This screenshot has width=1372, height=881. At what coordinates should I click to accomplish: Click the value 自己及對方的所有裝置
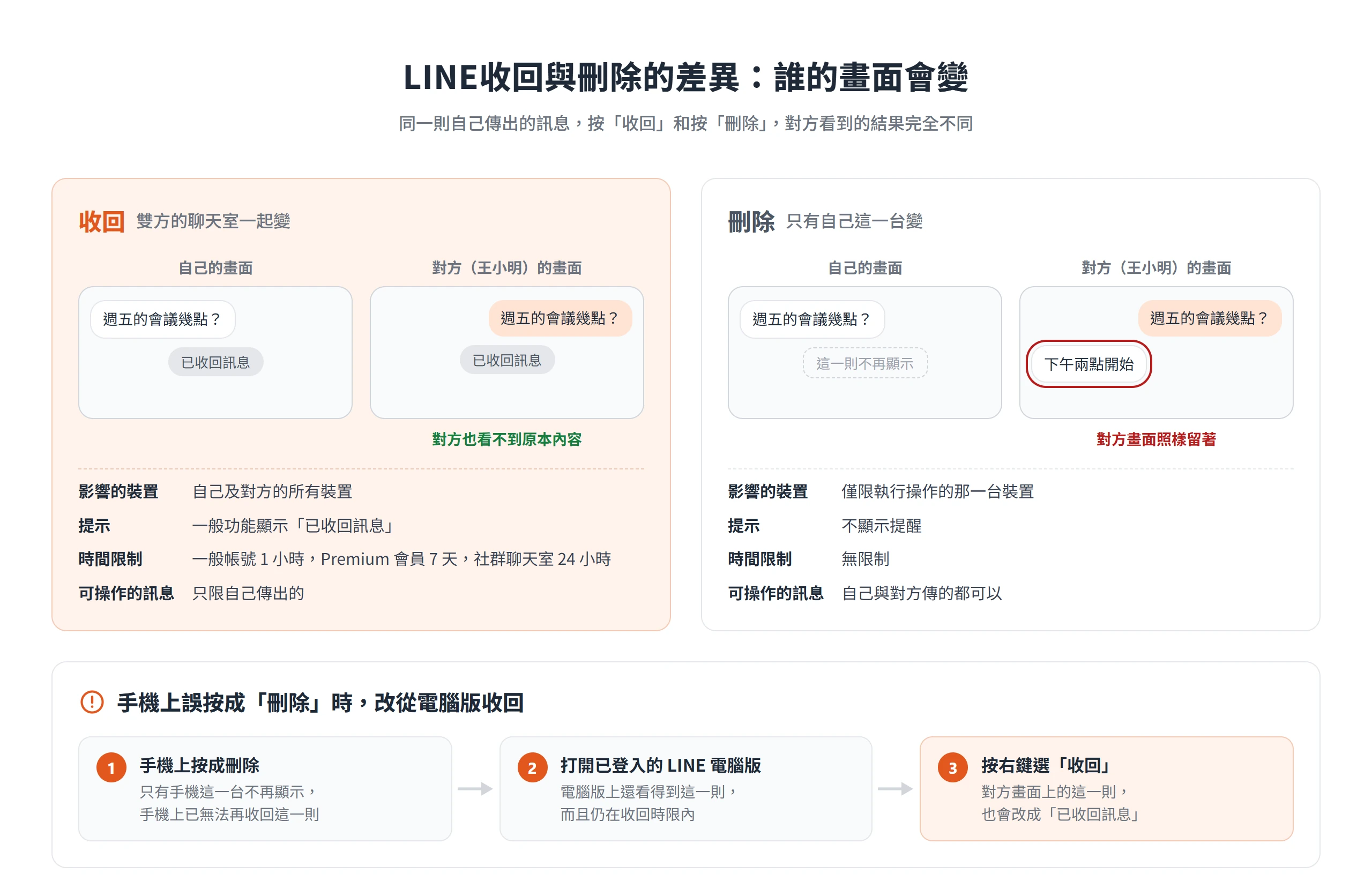[x=272, y=491]
